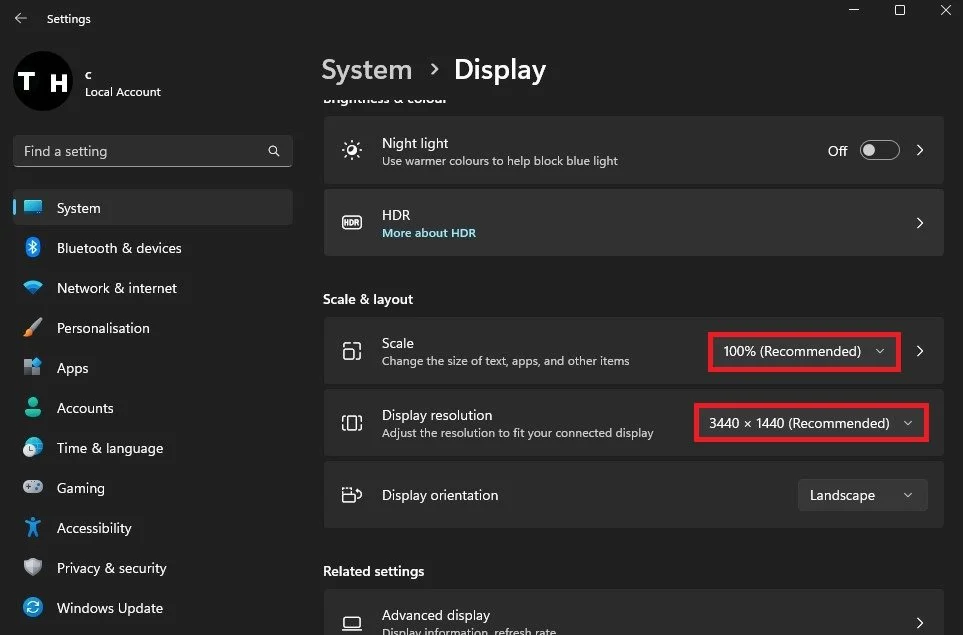Expand Night light settings chevron
Viewport: 963px width, 635px height.
(x=919, y=150)
